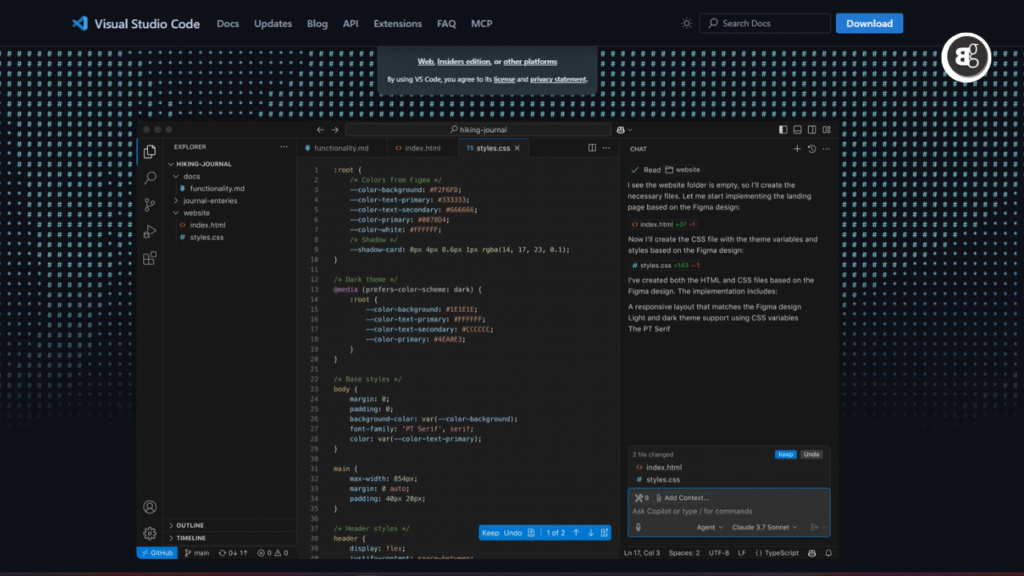Click Keep to accept the file changes

pyautogui.click(x=785, y=455)
